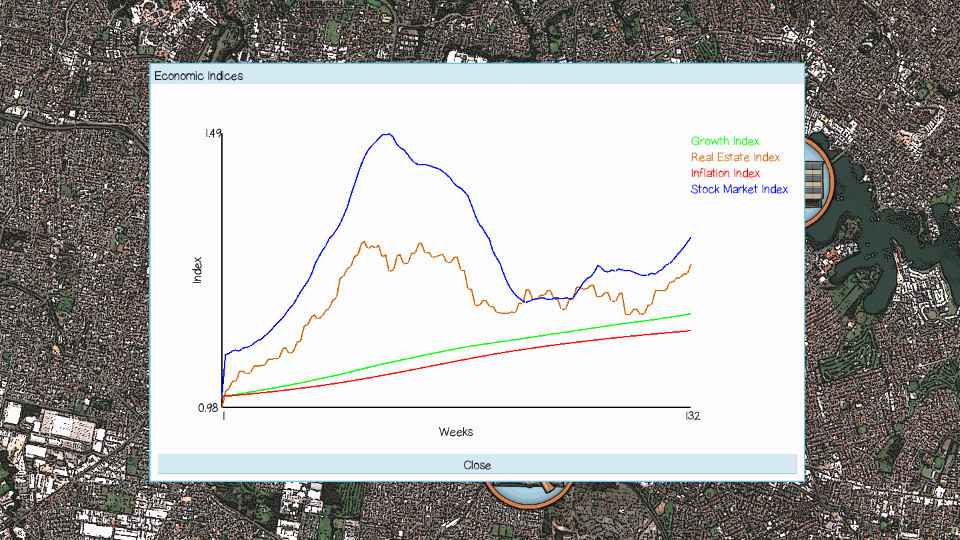
Task: Select the Stock Market Index legend label
Action: (x=739, y=190)
